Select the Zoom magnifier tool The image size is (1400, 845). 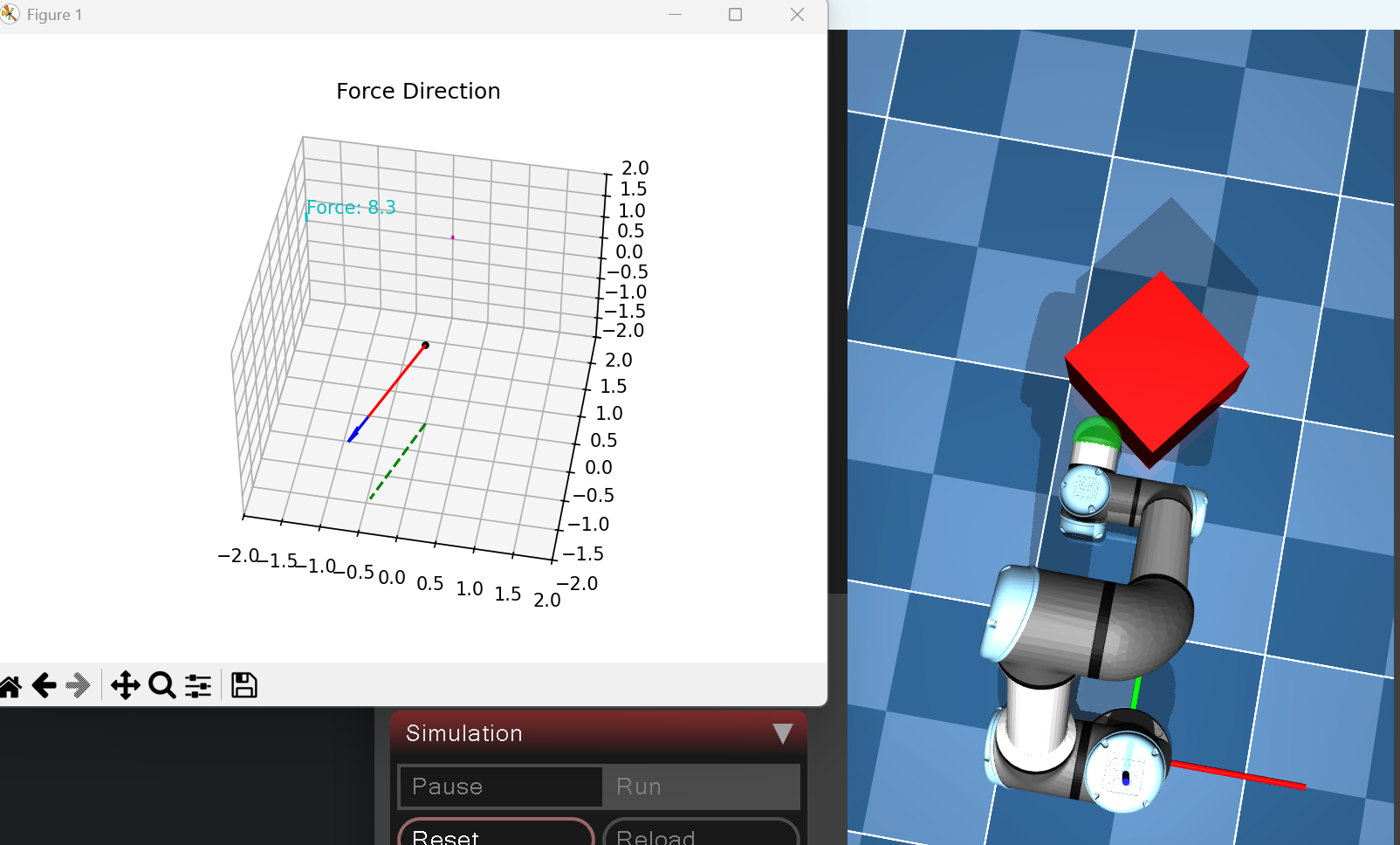point(162,685)
